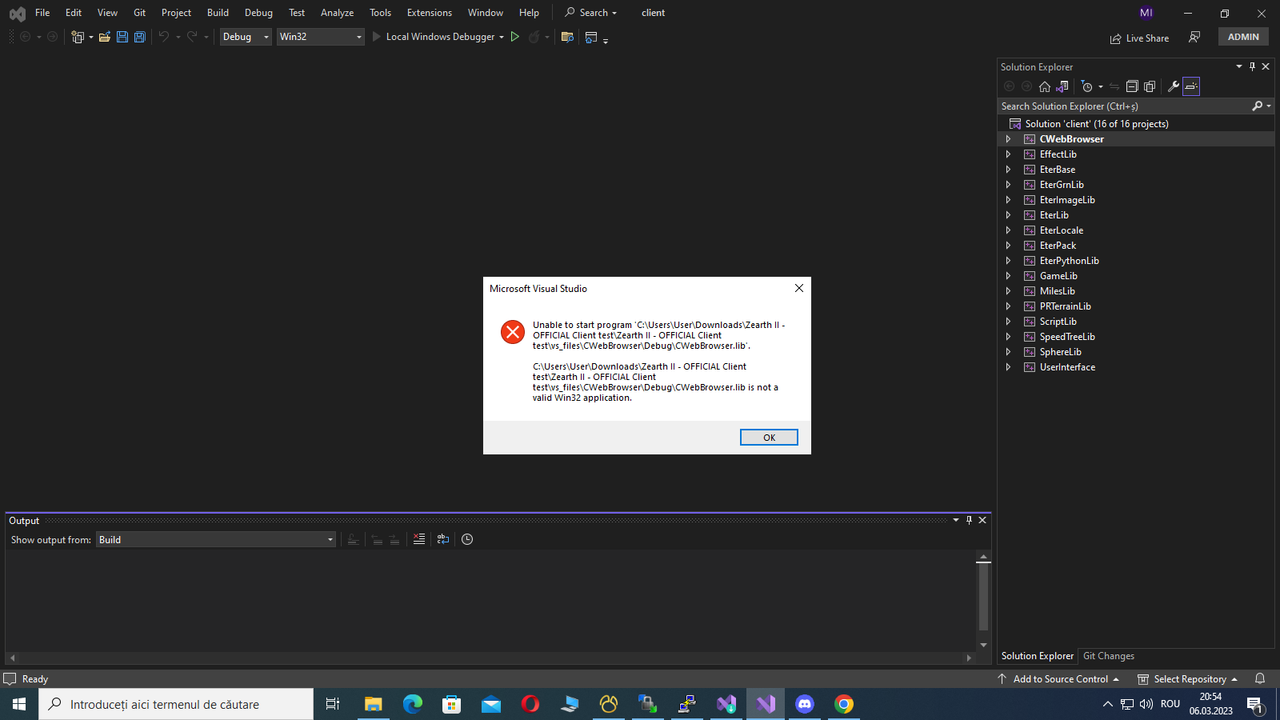Select the SpeedTreeLib project
The width and height of the screenshot is (1280, 720).
click(x=1066, y=337)
